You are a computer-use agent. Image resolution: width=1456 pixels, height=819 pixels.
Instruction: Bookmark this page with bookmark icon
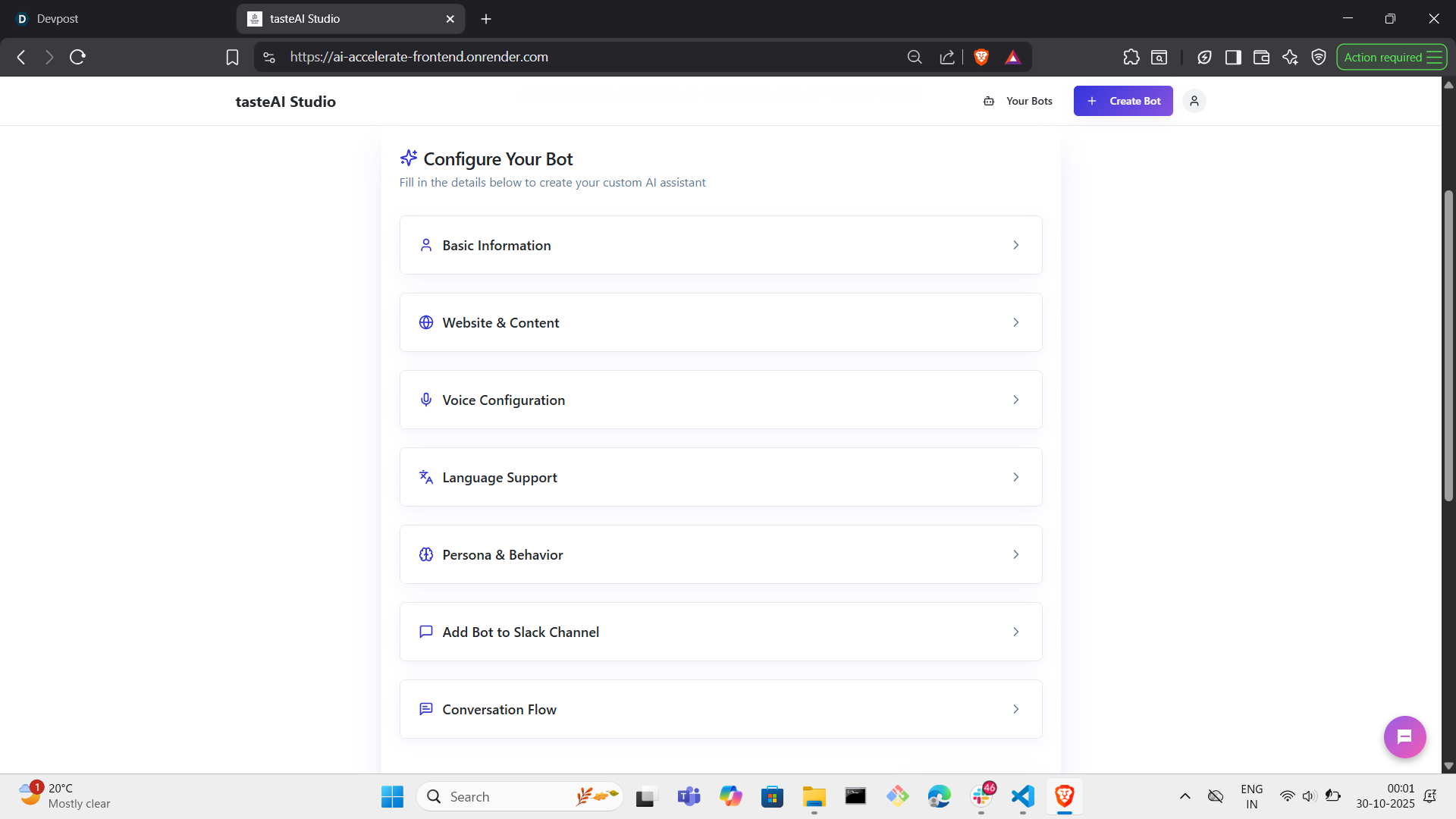point(232,57)
